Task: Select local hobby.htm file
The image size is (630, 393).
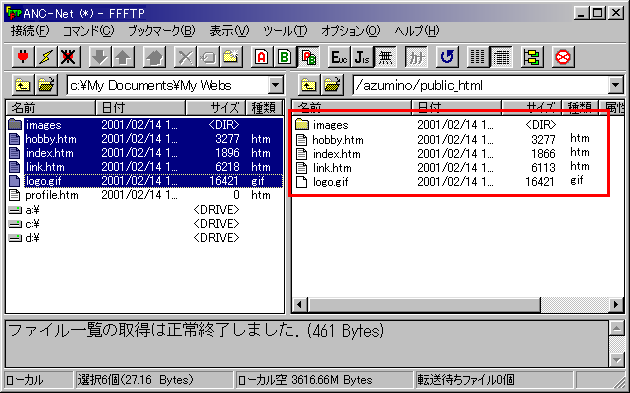Action: (x=145, y=139)
